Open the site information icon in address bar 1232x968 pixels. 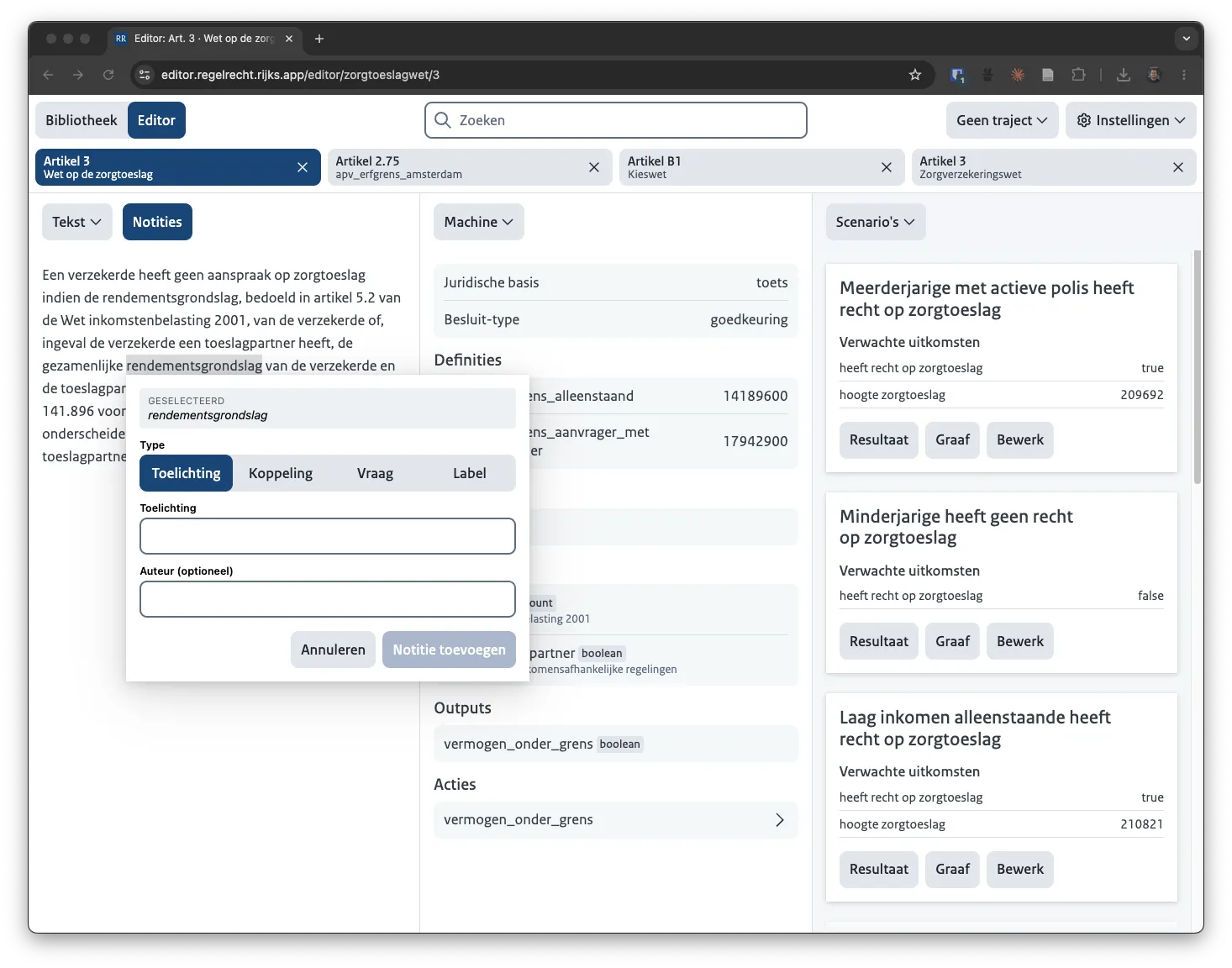[145, 75]
